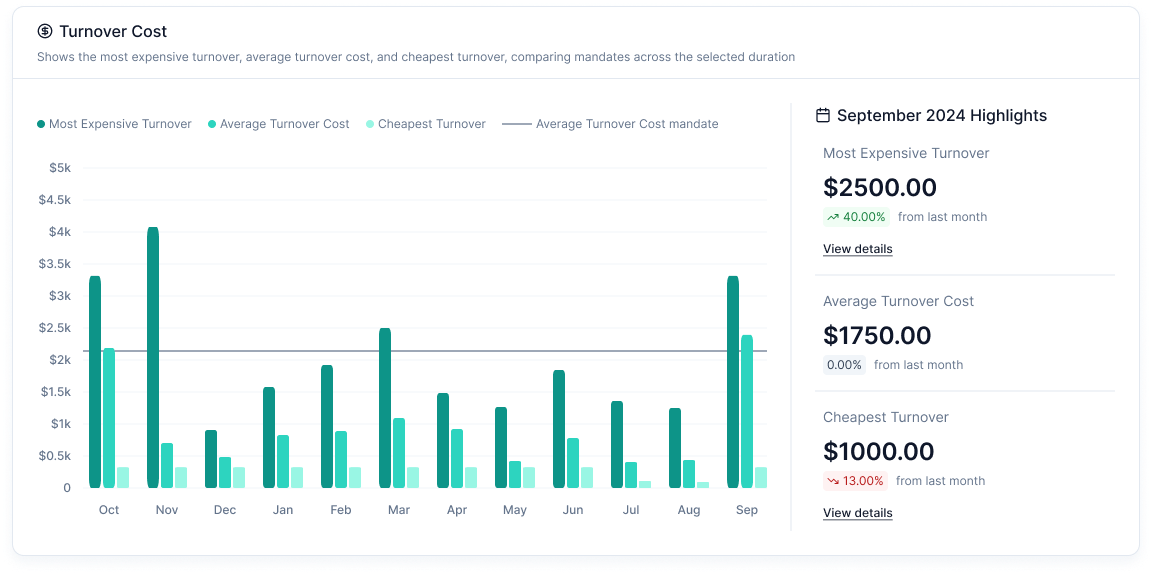Click the Mar dark green bar

[x=385, y=408]
